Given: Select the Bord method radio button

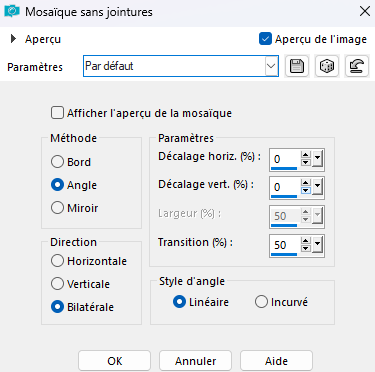Looking at the screenshot, I should [x=57, y=162].
